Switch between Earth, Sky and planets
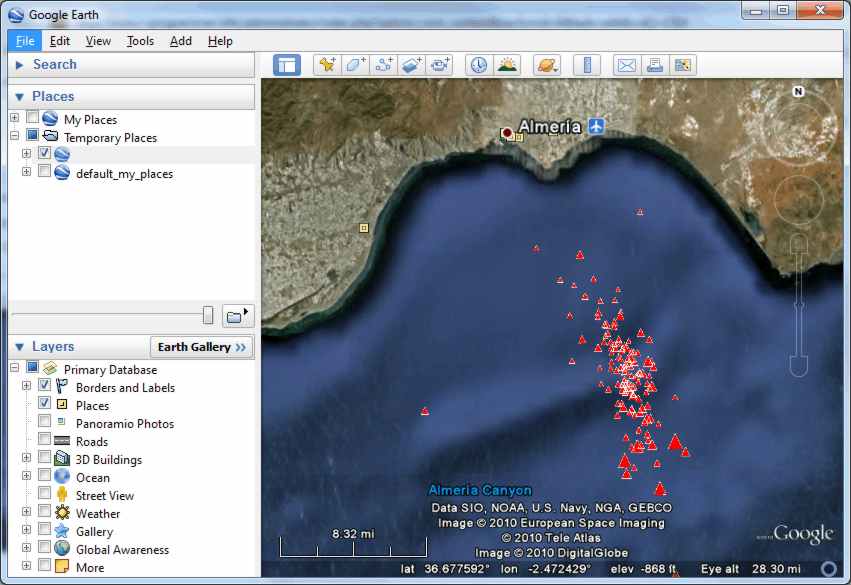 click(x=547, y=65)
